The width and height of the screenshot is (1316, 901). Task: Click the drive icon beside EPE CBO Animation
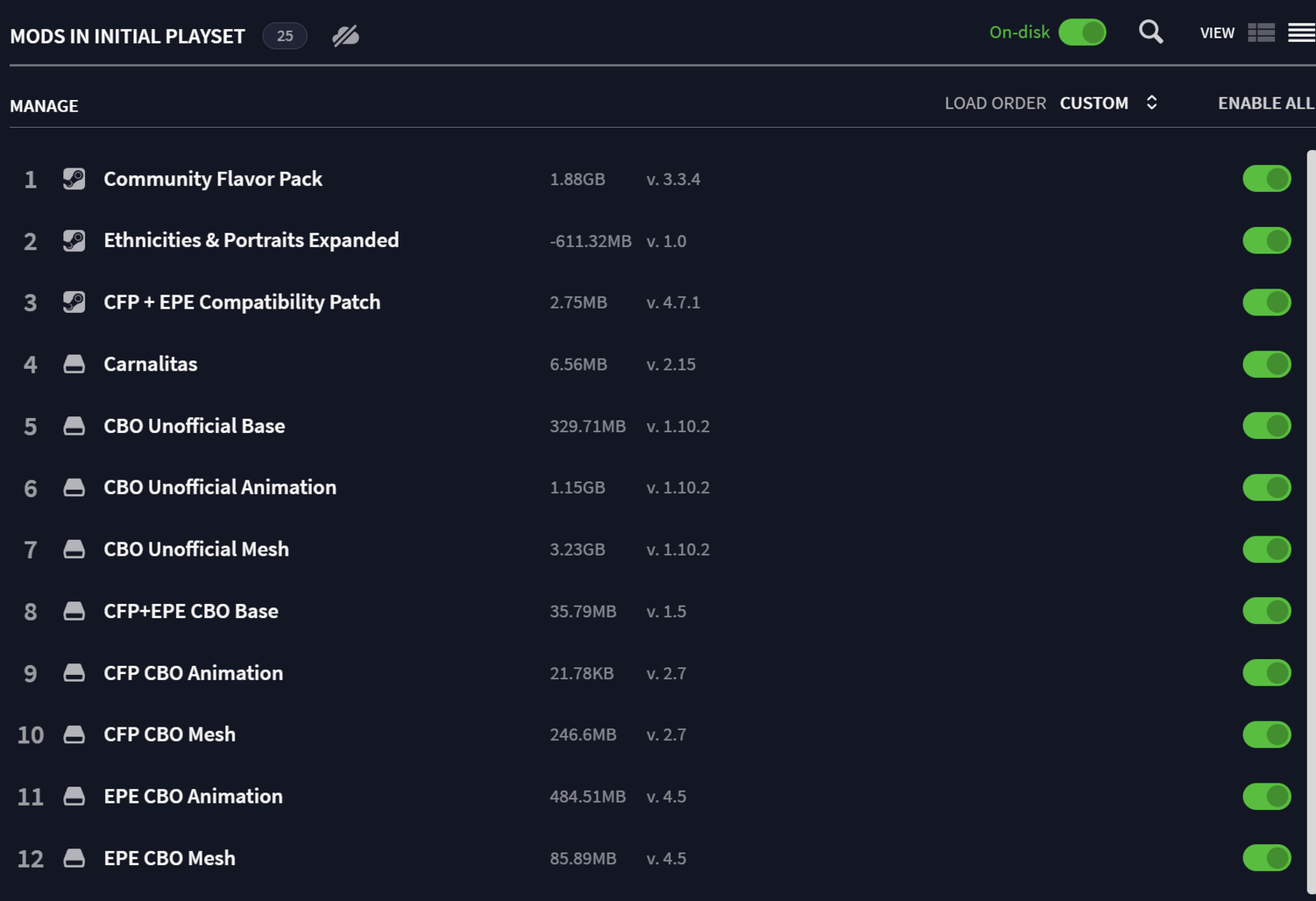pos(73,796)
